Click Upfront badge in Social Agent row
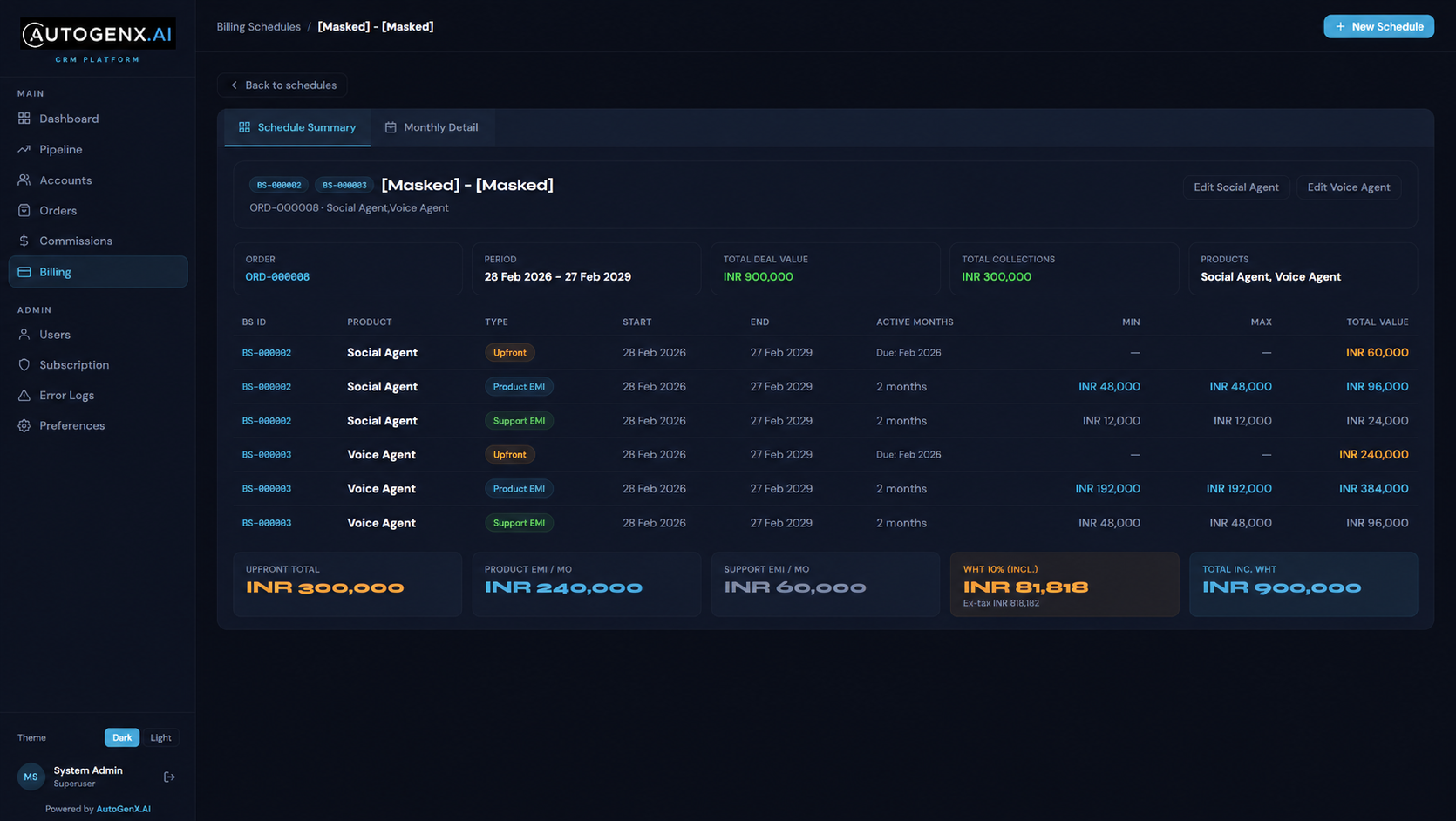 tap(510, 353)
